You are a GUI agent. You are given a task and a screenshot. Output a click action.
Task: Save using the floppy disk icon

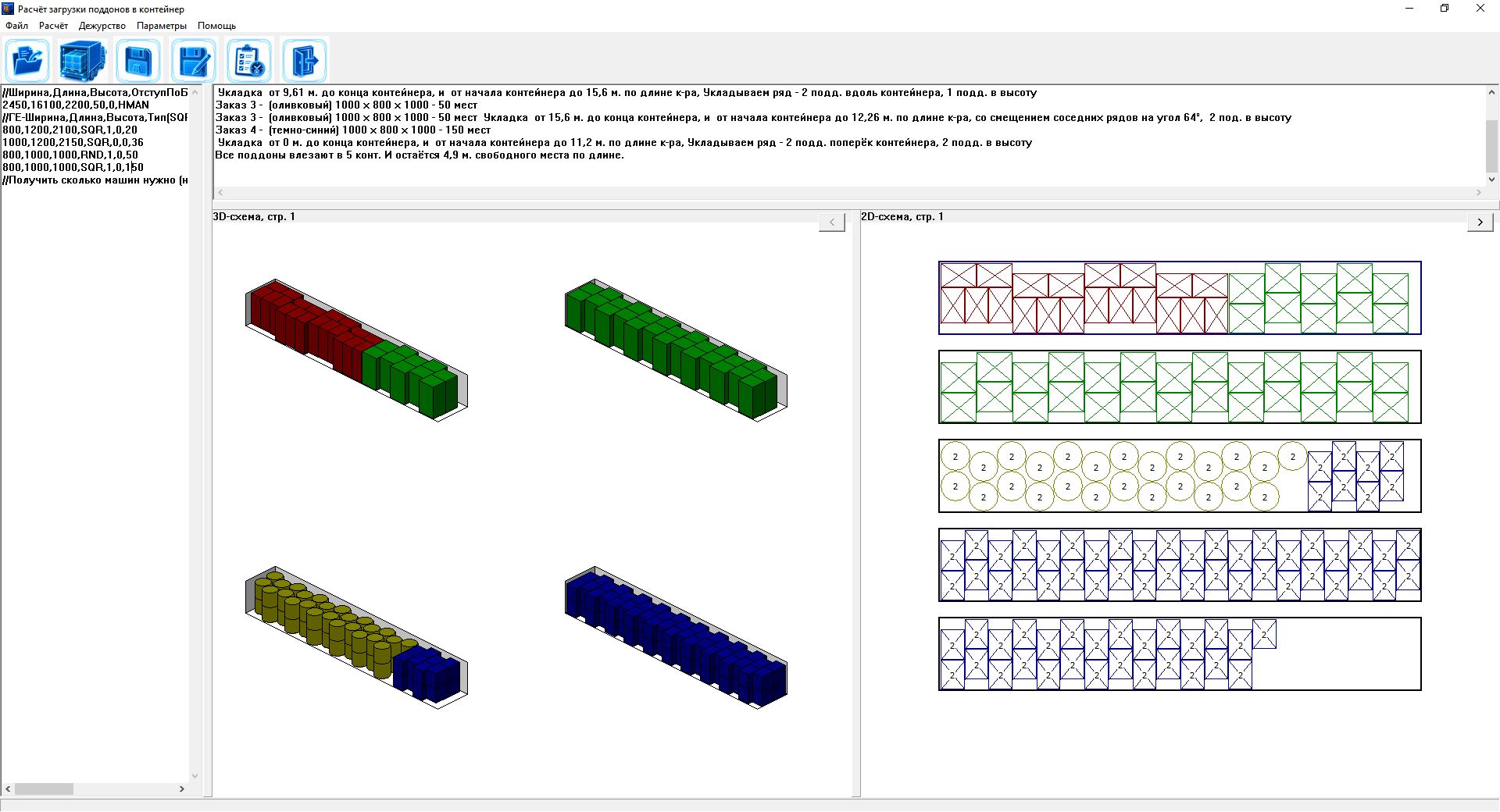tap(138, 61)
